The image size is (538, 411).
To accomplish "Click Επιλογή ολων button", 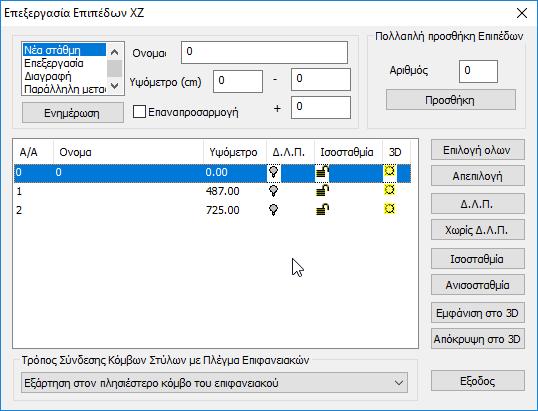I will click(x=478, y=150).
